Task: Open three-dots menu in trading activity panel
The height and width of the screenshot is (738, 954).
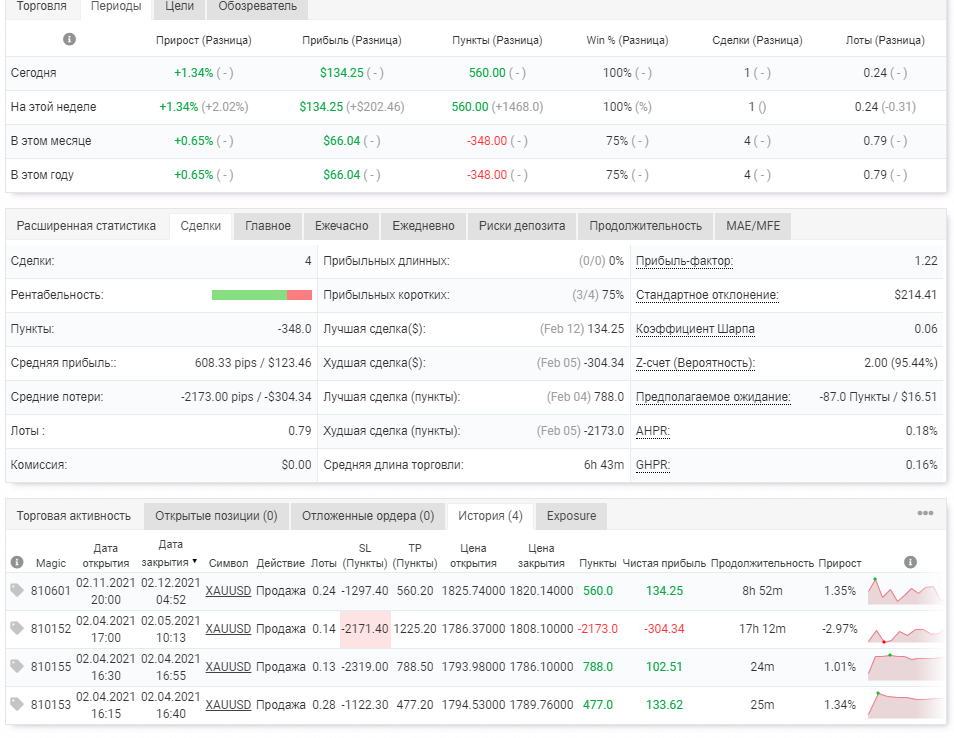Action: pyautogui.click(x=925, y=513)
